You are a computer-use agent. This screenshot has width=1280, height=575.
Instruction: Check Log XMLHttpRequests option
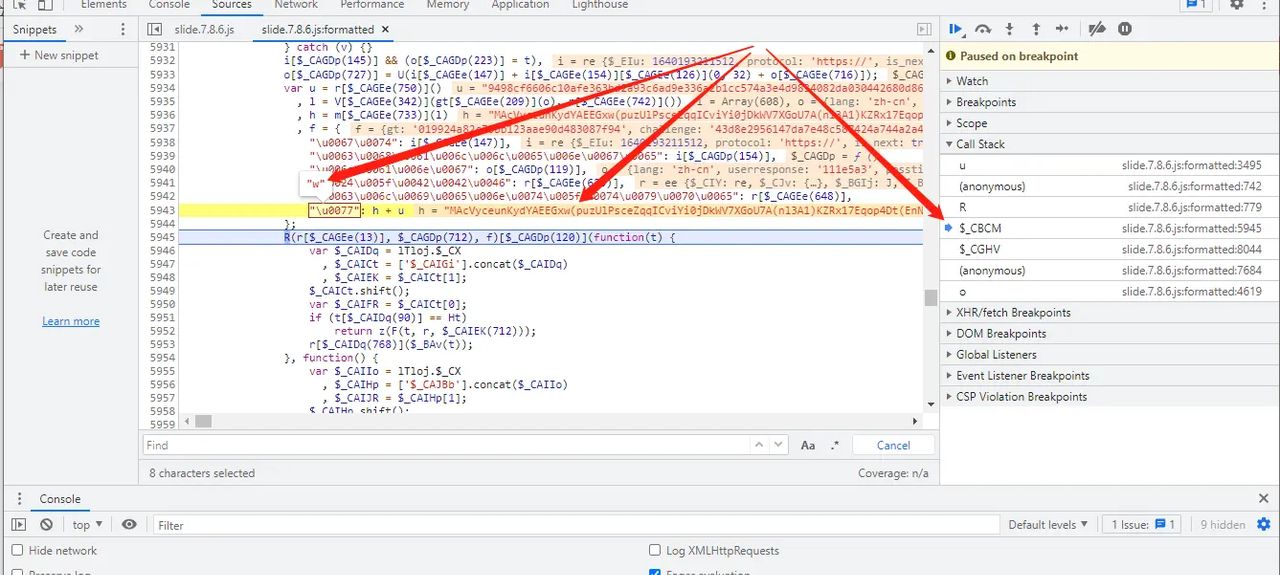655,551
